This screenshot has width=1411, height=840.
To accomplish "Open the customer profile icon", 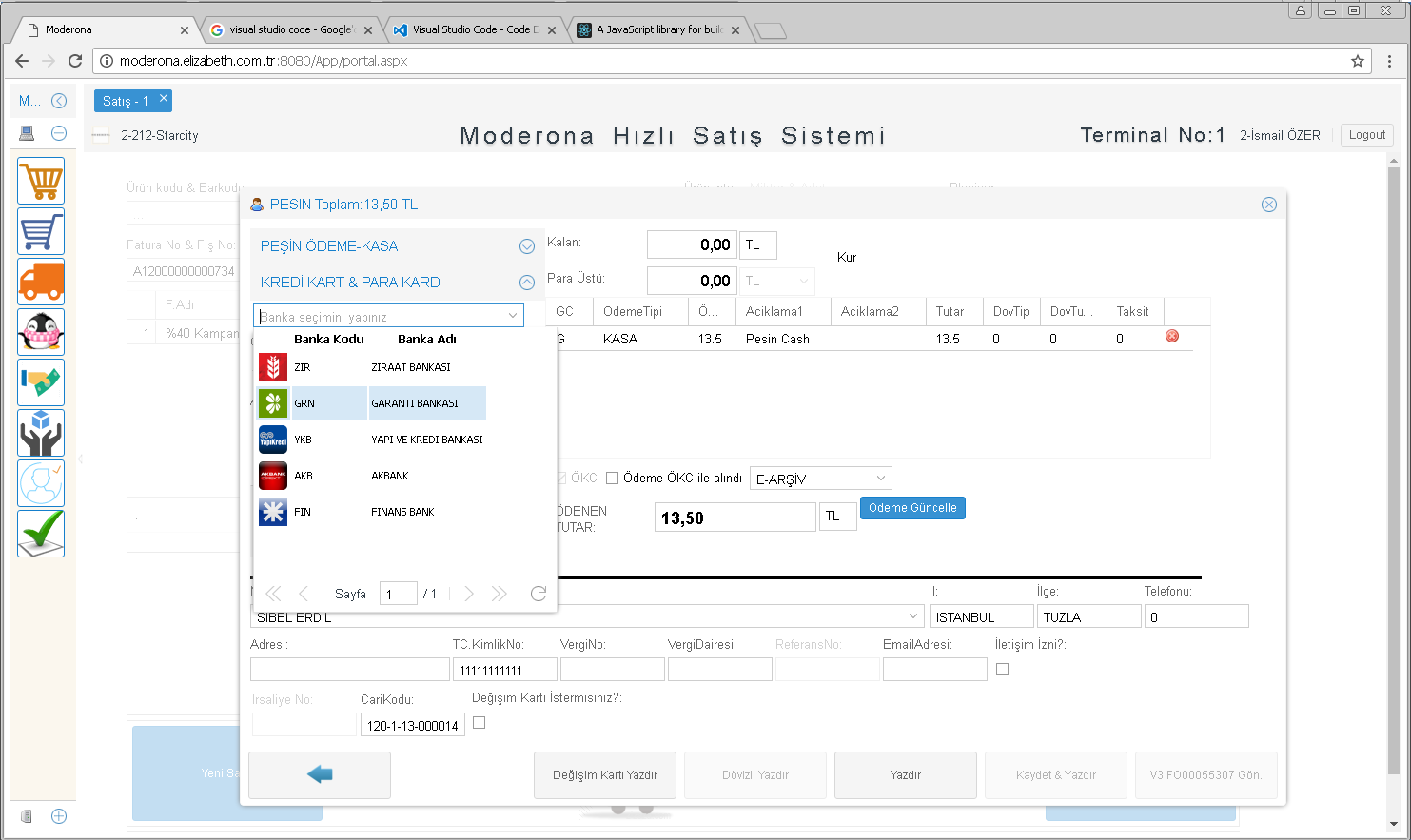I will (x=41, y=483).
